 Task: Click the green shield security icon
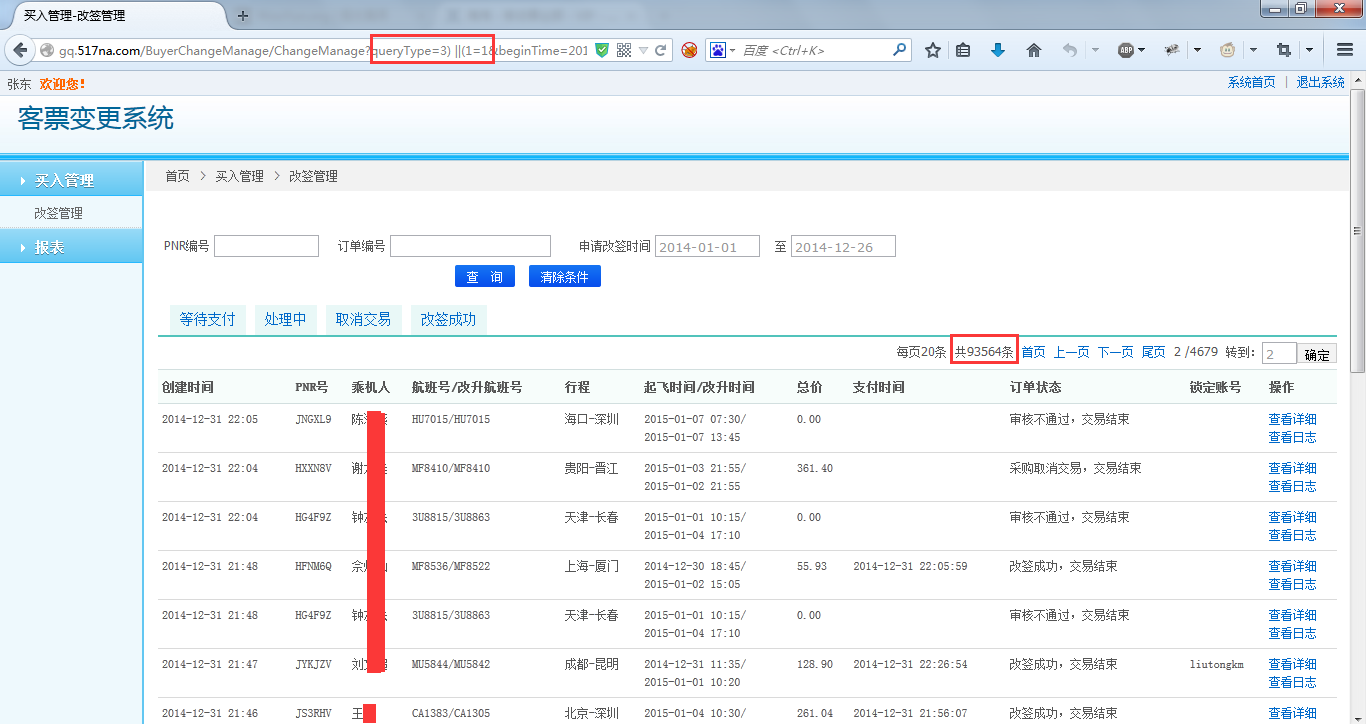(601, 50)
